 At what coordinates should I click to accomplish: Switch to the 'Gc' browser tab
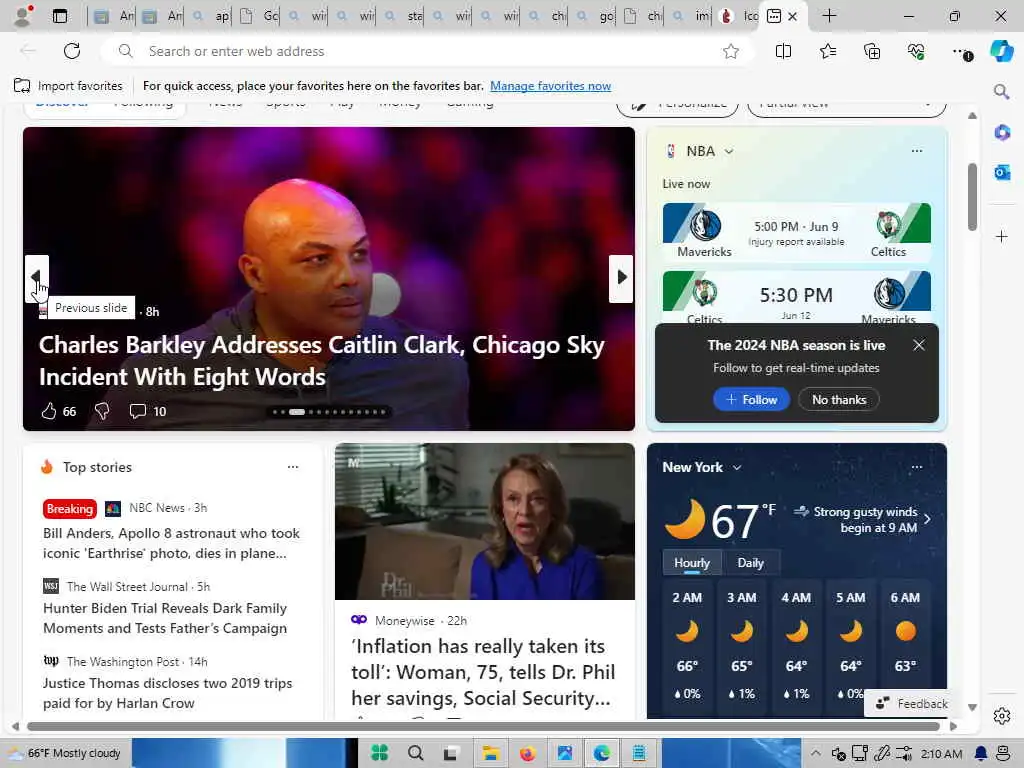[x=261, y=16]
